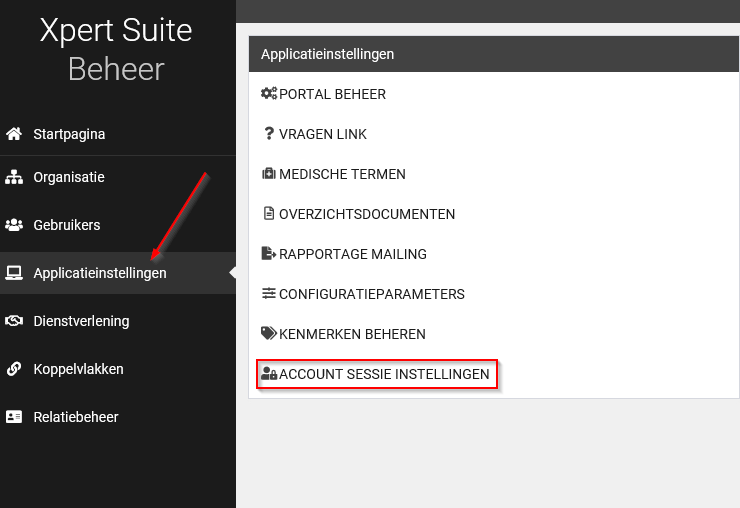Open Rapportage Mailing settings

tap(352, 254)
